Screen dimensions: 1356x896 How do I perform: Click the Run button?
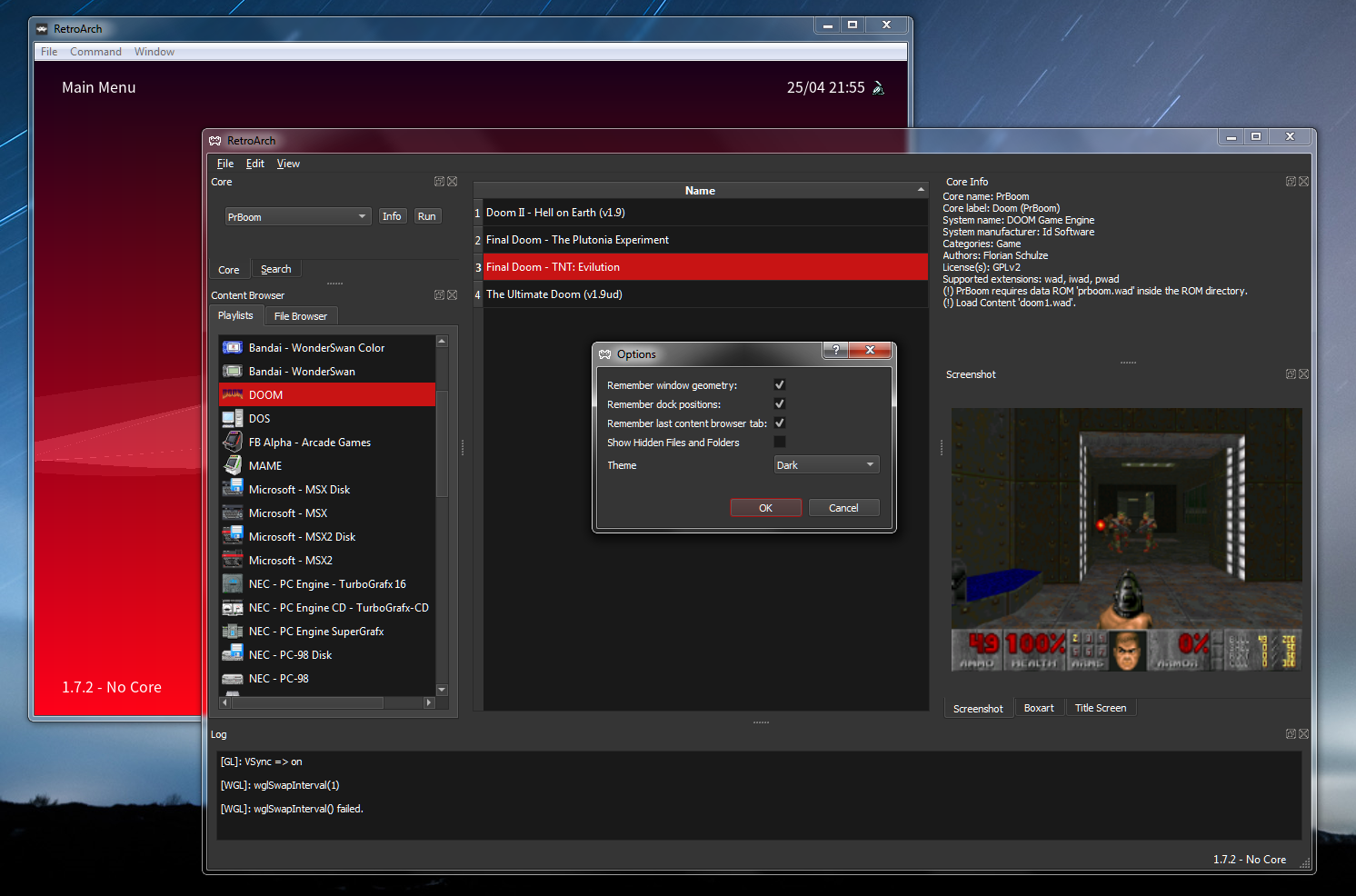(x=426, y=216)
